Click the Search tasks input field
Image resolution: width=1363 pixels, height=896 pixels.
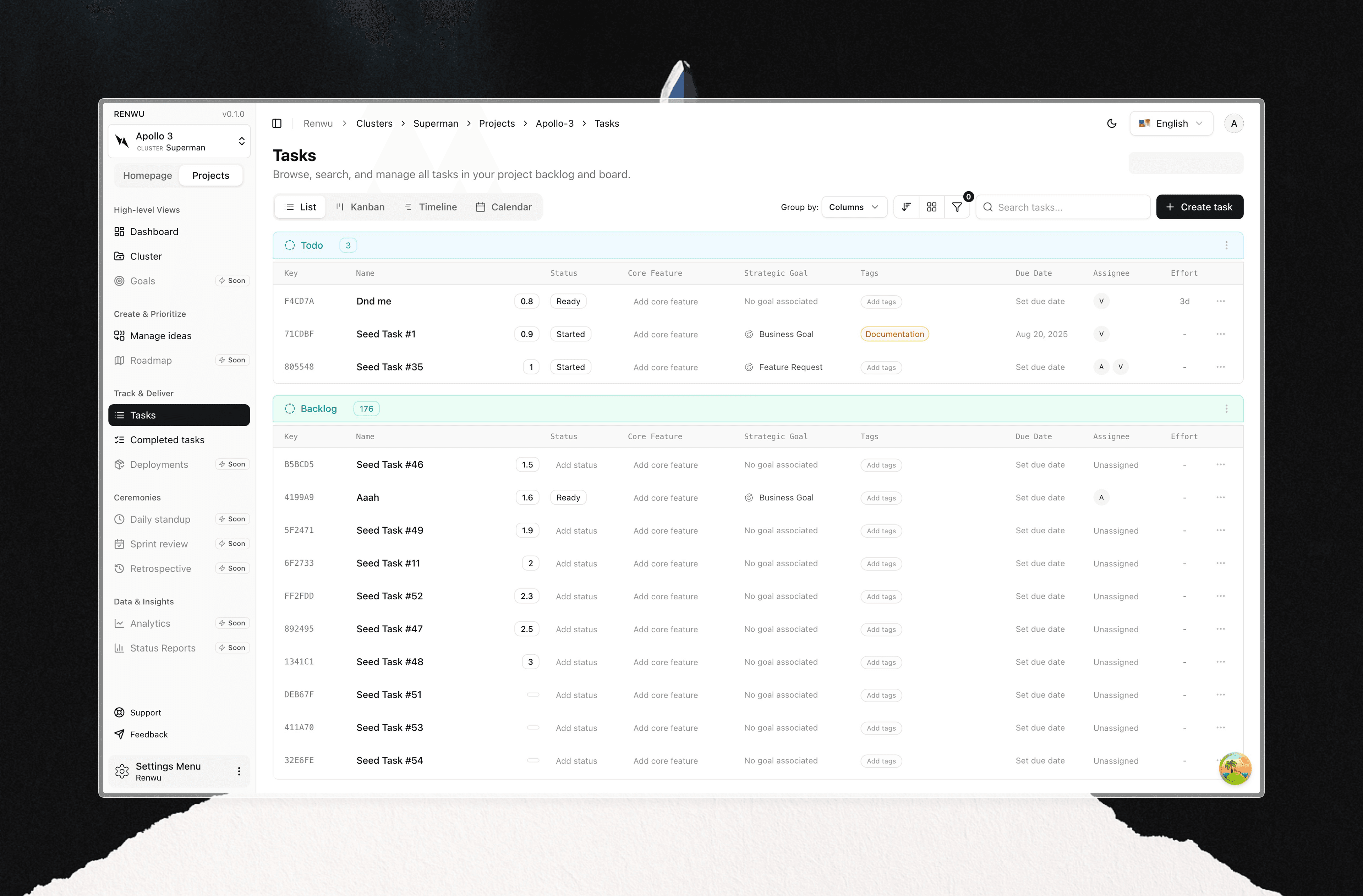(1063, 207)
